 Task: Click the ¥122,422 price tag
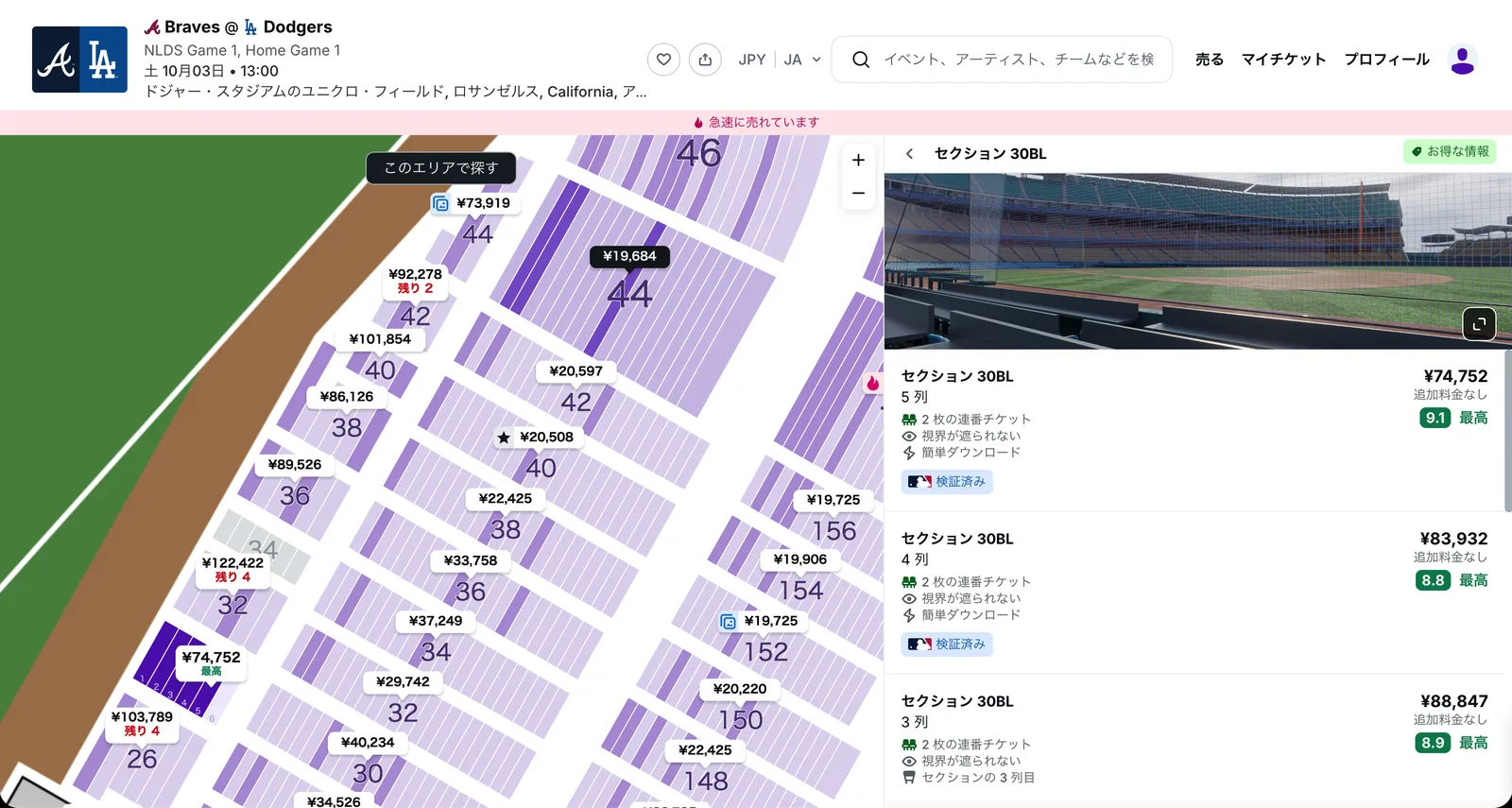tap(232, 569)
